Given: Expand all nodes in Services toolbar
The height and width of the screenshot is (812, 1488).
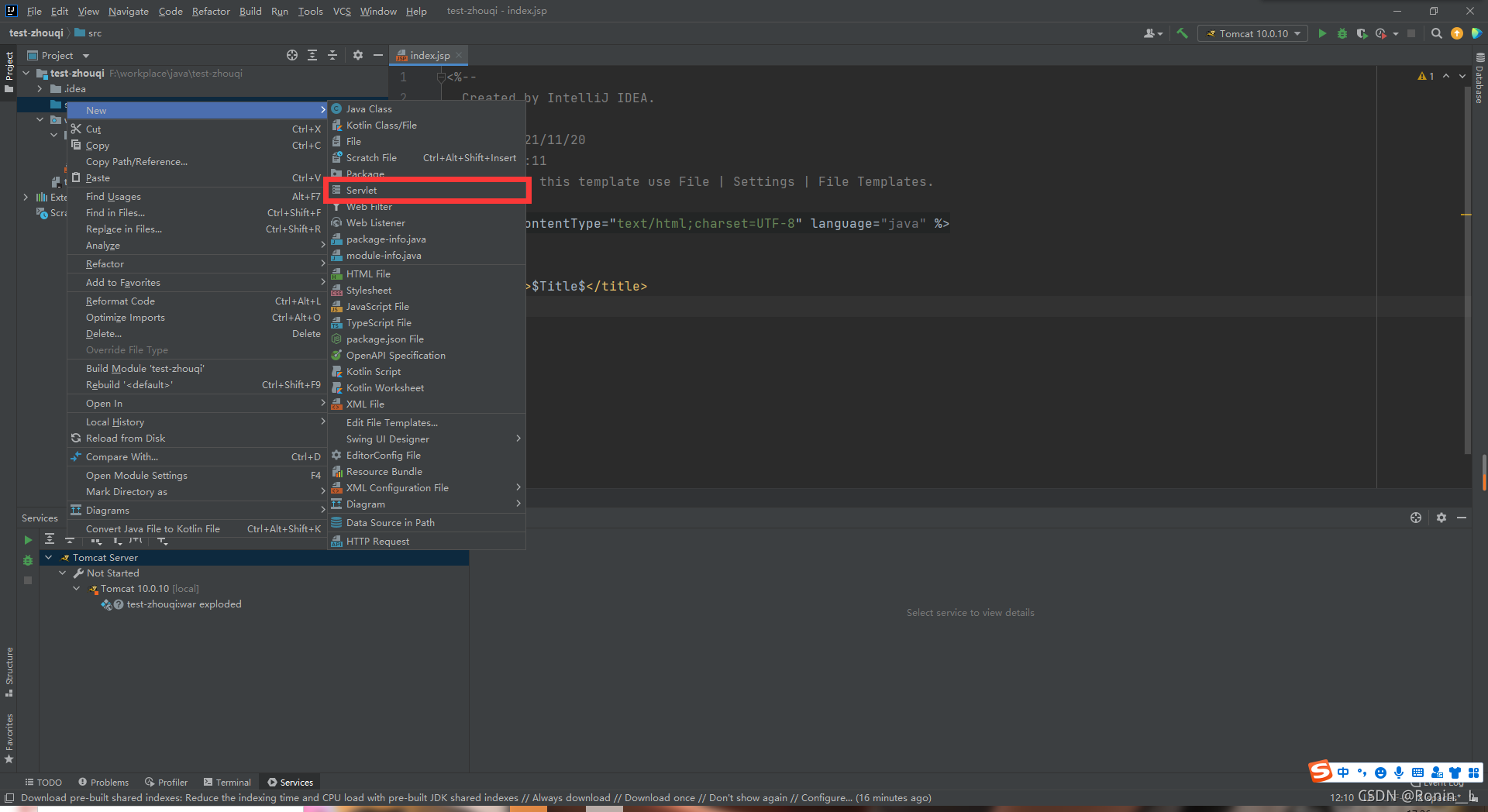Looking at the screenshot, I should pyautogui.click(x=50, y=539).
